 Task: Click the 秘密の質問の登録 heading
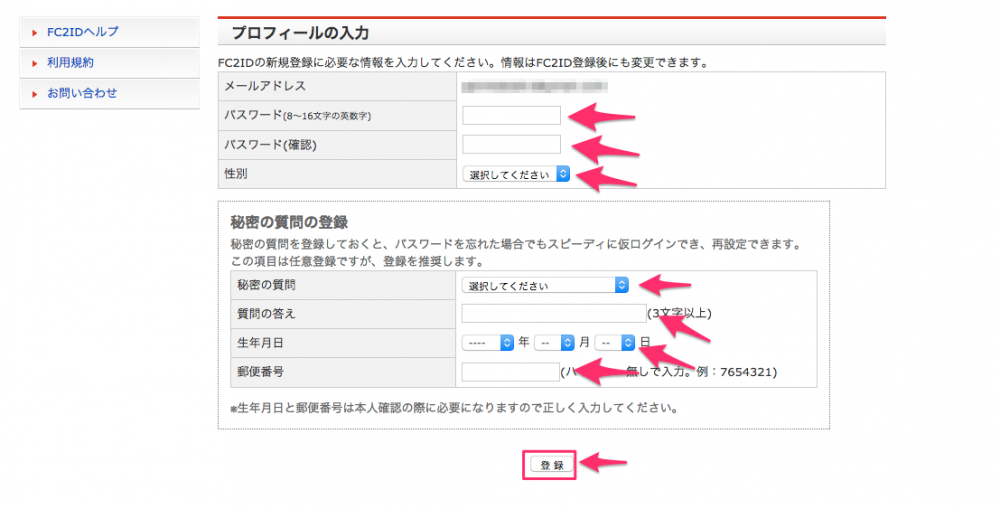coord(289,222)
